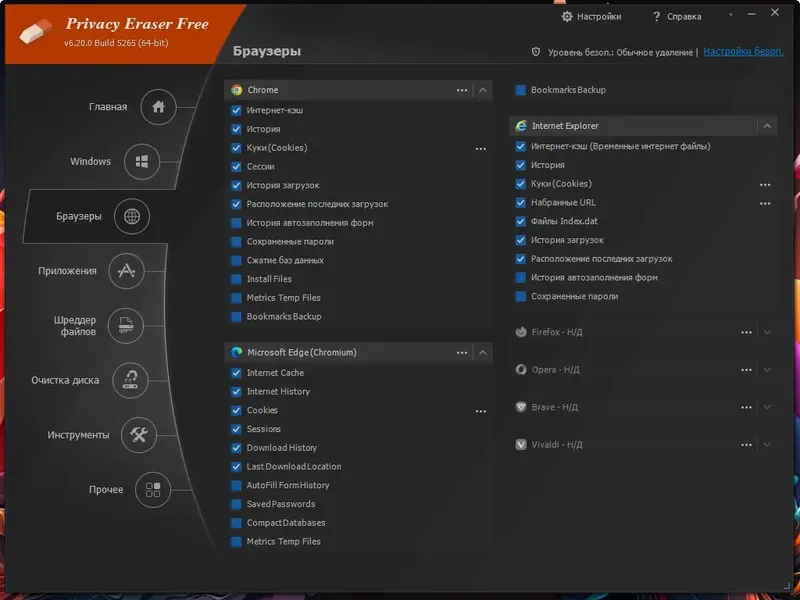Collapse the Chrome section
800x600 pixels.
pos(483,90)
